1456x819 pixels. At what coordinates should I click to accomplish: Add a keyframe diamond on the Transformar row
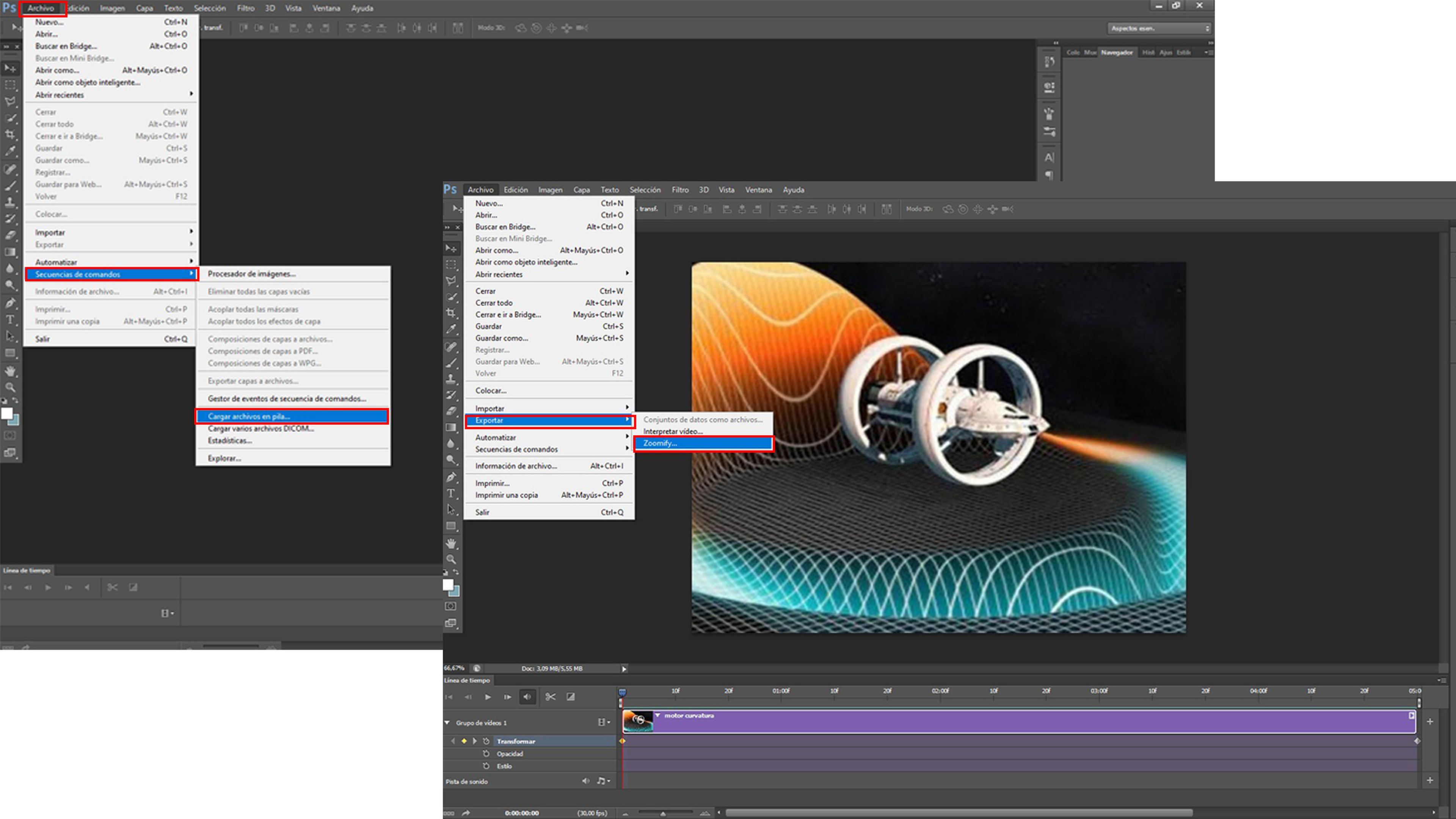(x=464, y=741)
